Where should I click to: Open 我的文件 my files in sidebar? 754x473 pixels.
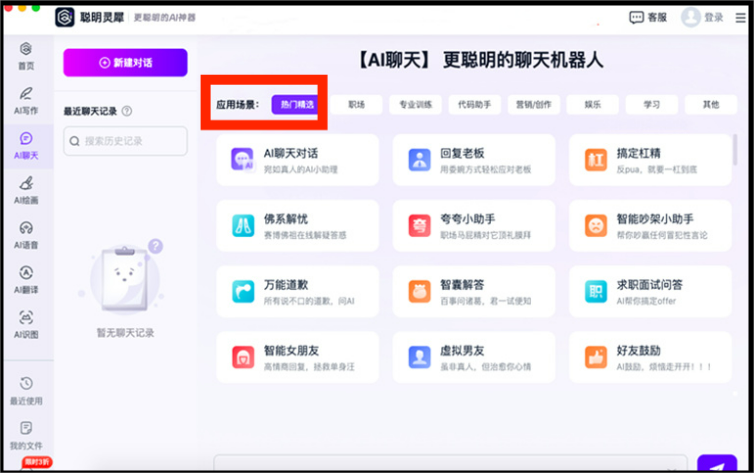pyautogui.click(x=25, y=434)
